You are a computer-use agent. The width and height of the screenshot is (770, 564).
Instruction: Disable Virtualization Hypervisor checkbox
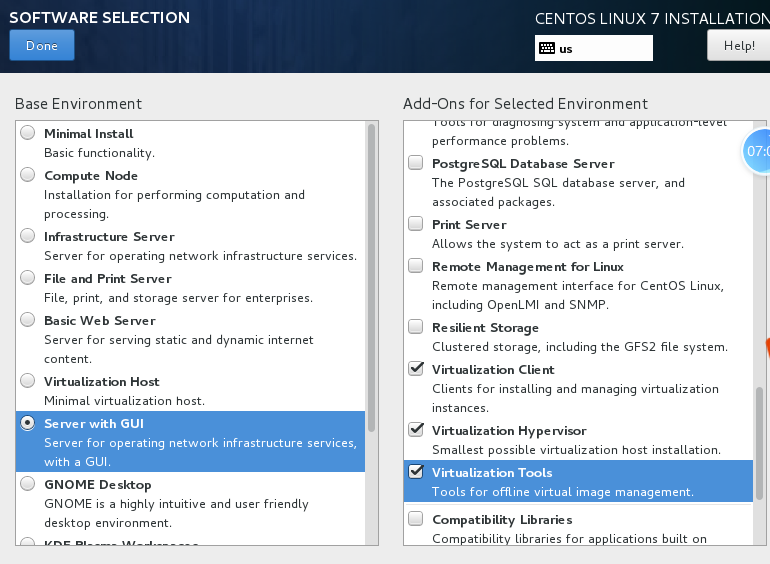[416, 431]
